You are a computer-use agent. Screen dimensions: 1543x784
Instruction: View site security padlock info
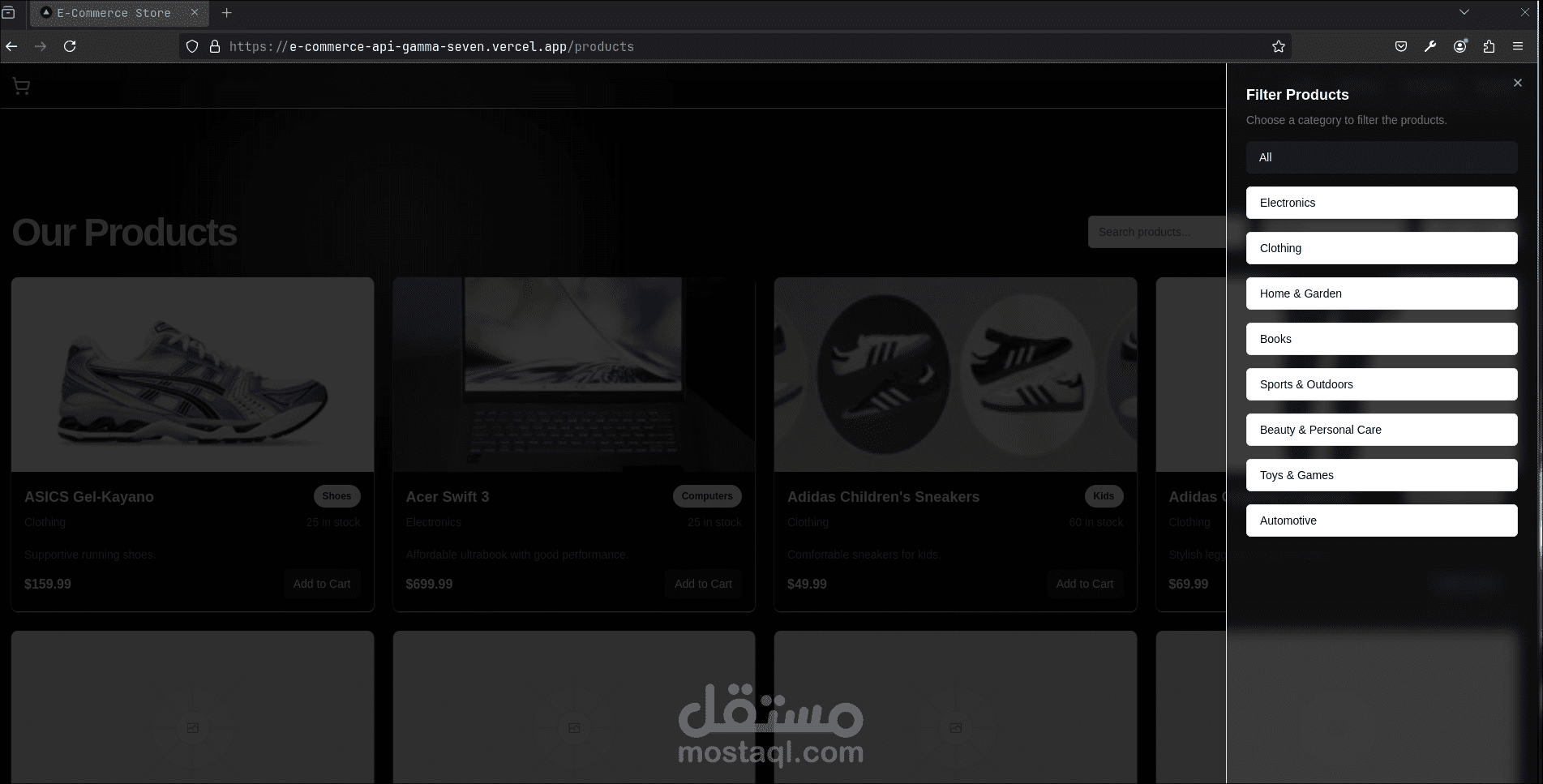pos(215,46)
